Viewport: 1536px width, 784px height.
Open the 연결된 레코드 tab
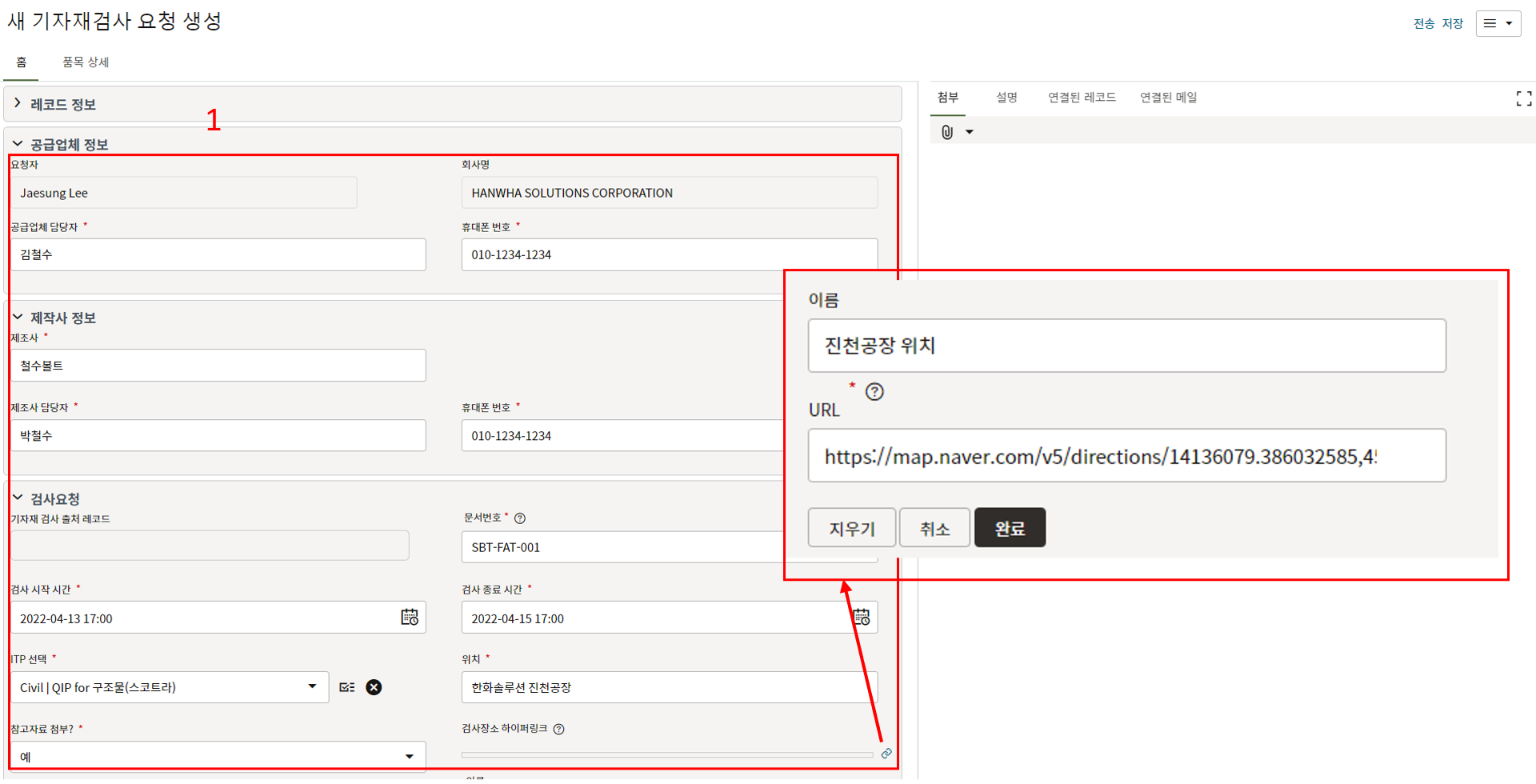click(x=1082, y=98)
